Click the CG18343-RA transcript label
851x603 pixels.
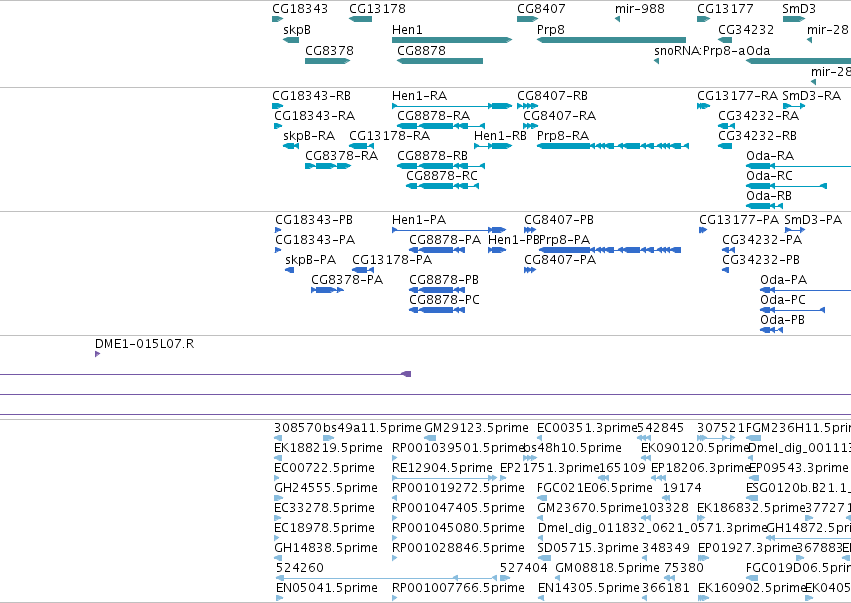tap(314, 116)
